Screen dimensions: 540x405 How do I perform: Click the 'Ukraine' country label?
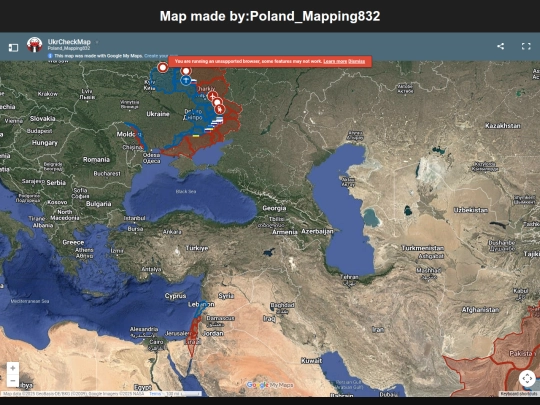coord(158,114)
